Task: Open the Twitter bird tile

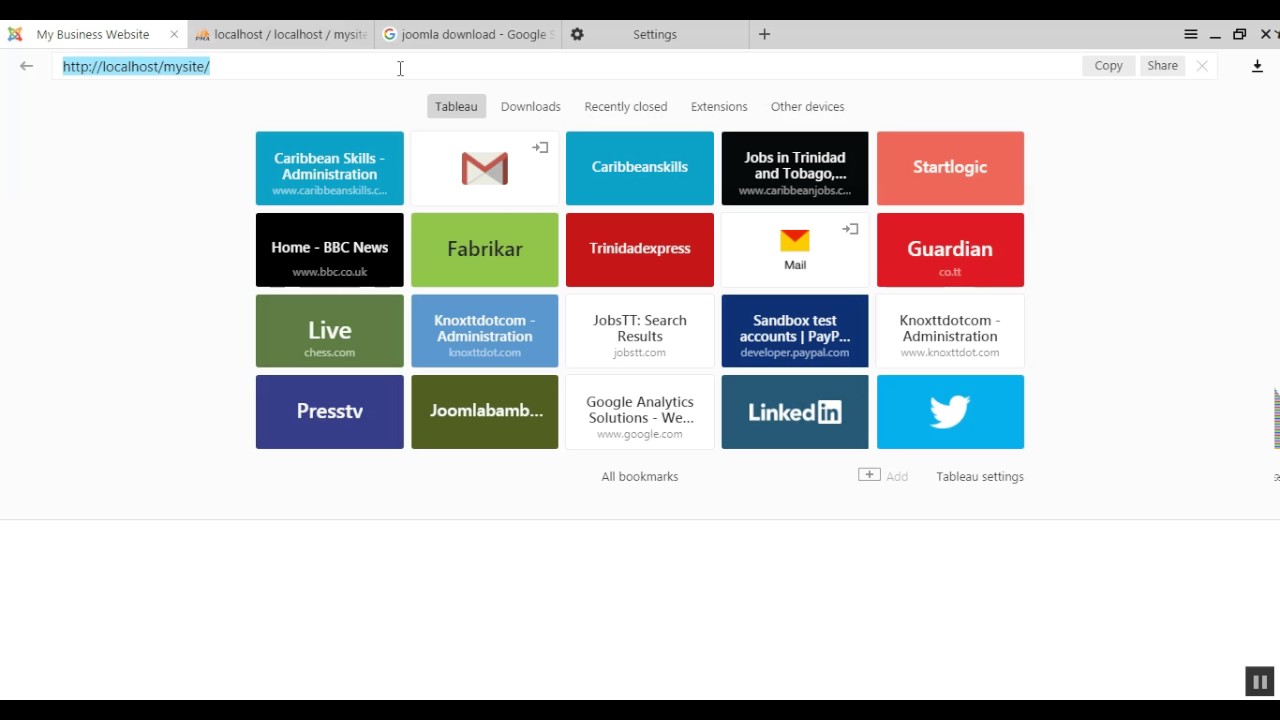Action: click(x=950, y=412)
